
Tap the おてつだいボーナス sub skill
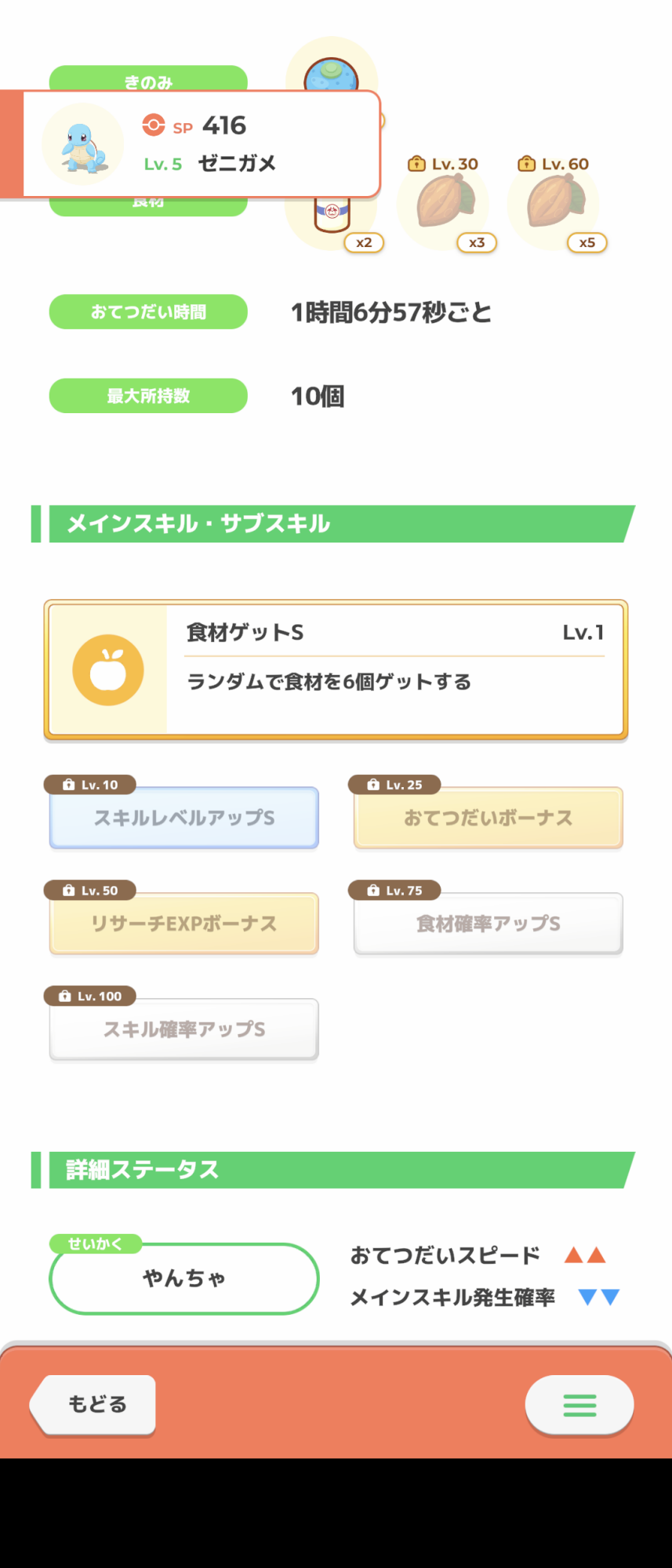pyautogui.click(x=488, y=818)
